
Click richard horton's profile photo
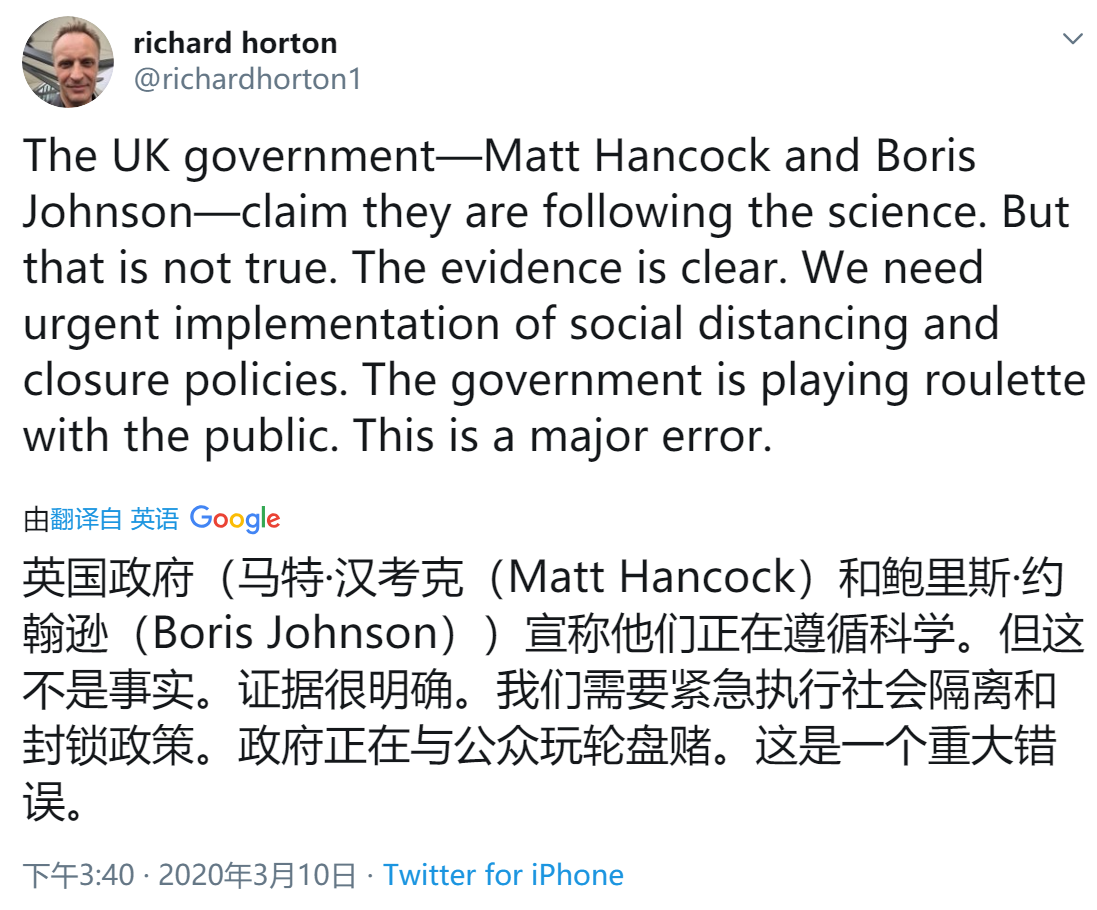click(68, 61)
